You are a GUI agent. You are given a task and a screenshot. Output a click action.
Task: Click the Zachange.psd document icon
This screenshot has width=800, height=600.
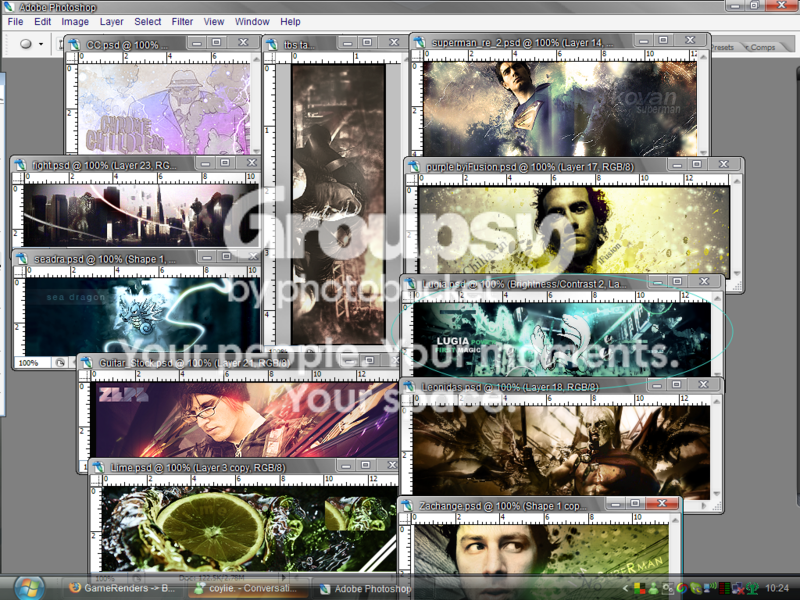407,506
